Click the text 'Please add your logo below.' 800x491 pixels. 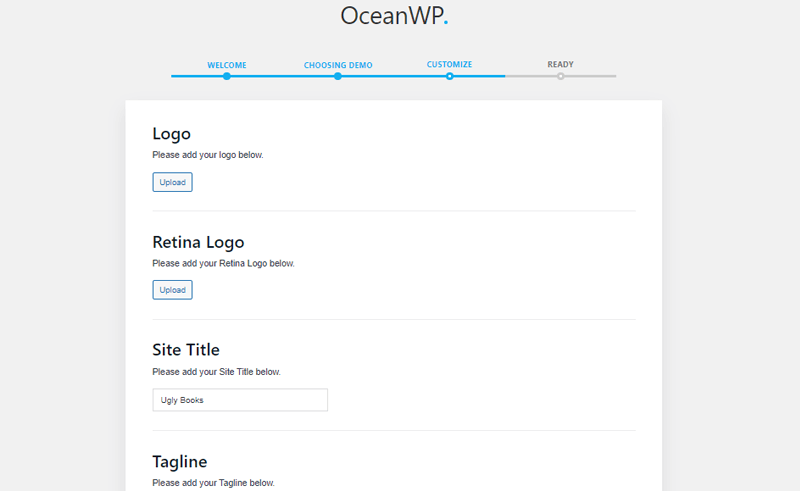point(208,155)
